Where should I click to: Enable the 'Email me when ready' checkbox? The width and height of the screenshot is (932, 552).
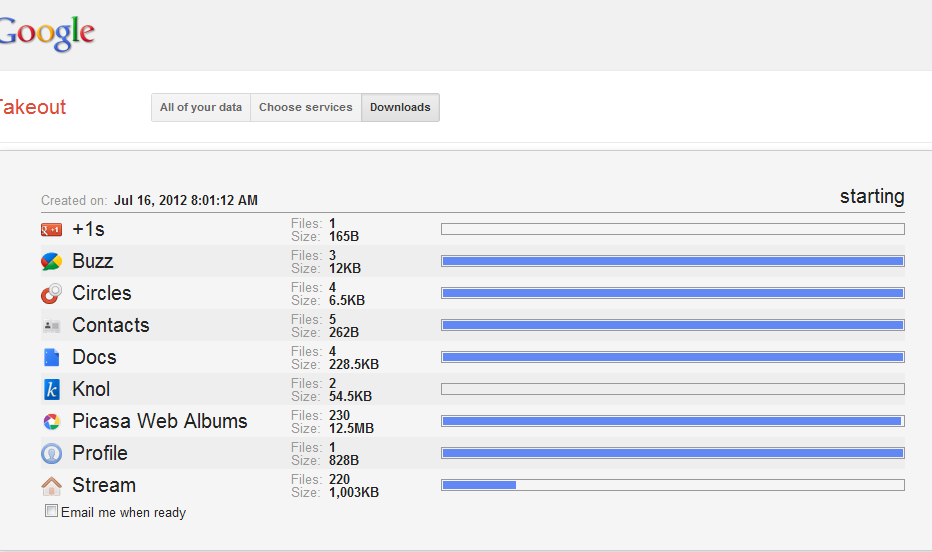pyautogui.click(x=52, y=511)
